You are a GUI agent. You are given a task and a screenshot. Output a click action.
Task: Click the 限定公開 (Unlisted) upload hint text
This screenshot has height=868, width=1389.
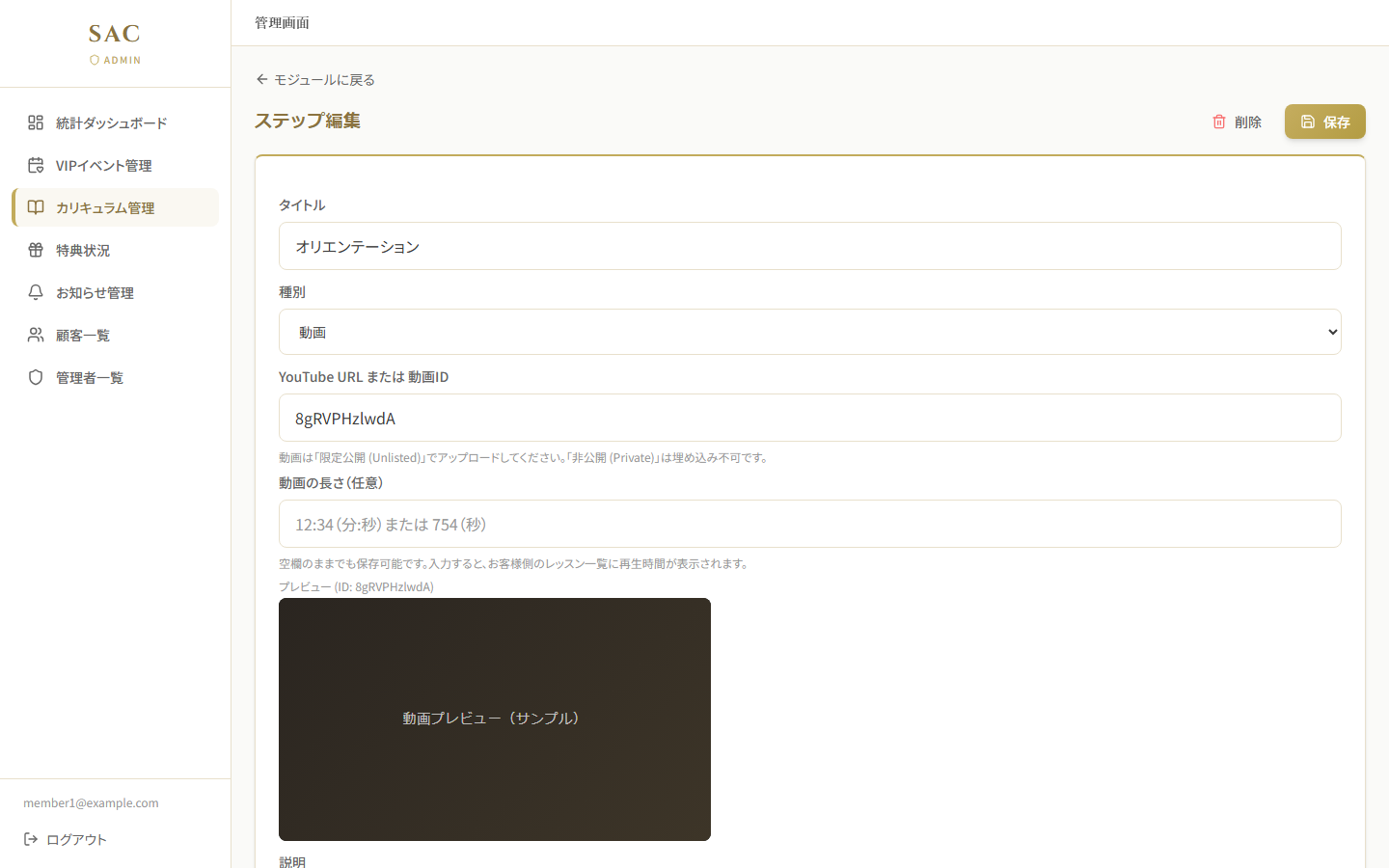pyautogui.click(x=525, y=457)
